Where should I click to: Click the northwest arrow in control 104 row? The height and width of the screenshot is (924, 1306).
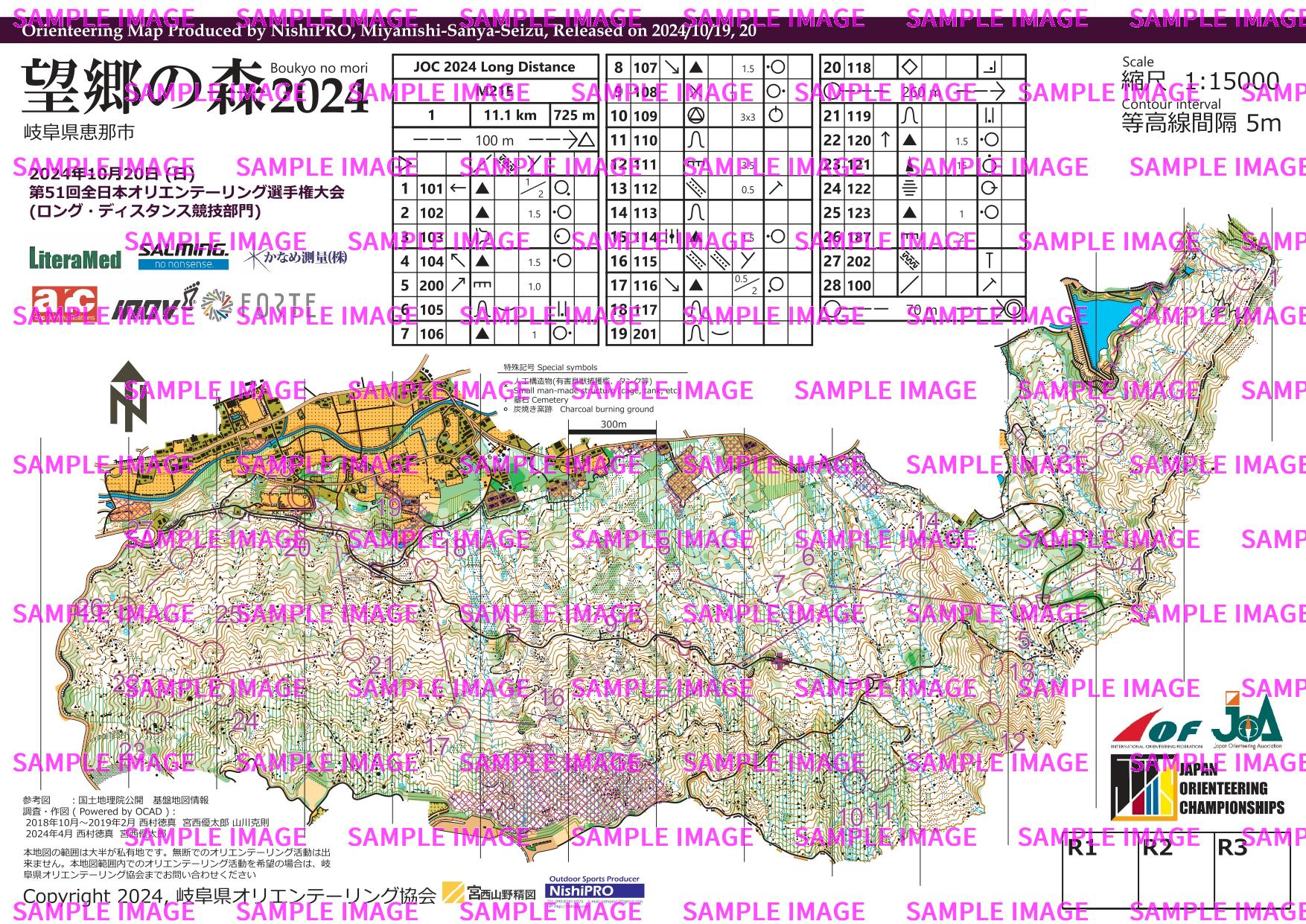(x=458, y=261)
